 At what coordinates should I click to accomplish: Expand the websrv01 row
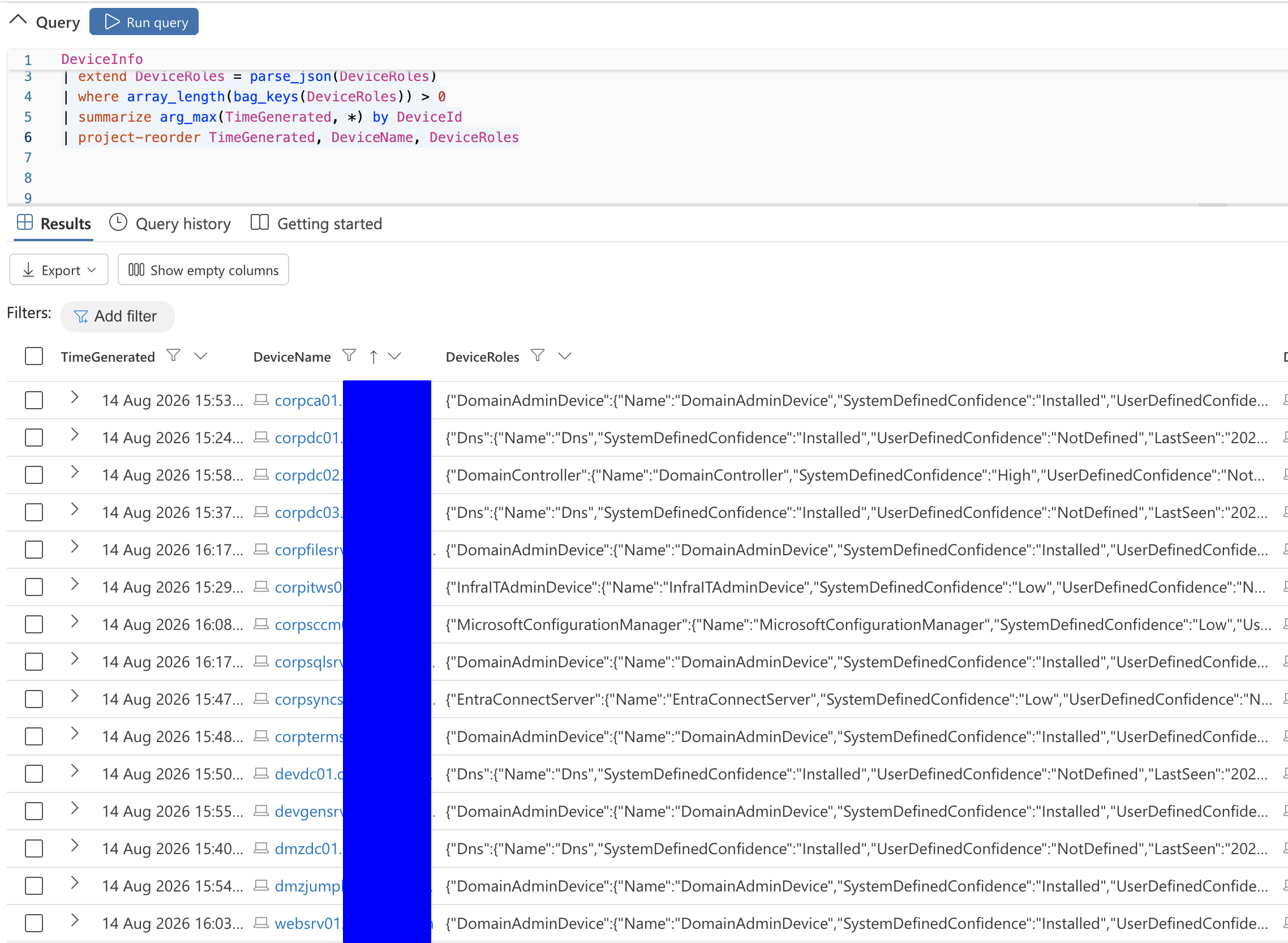74,921
